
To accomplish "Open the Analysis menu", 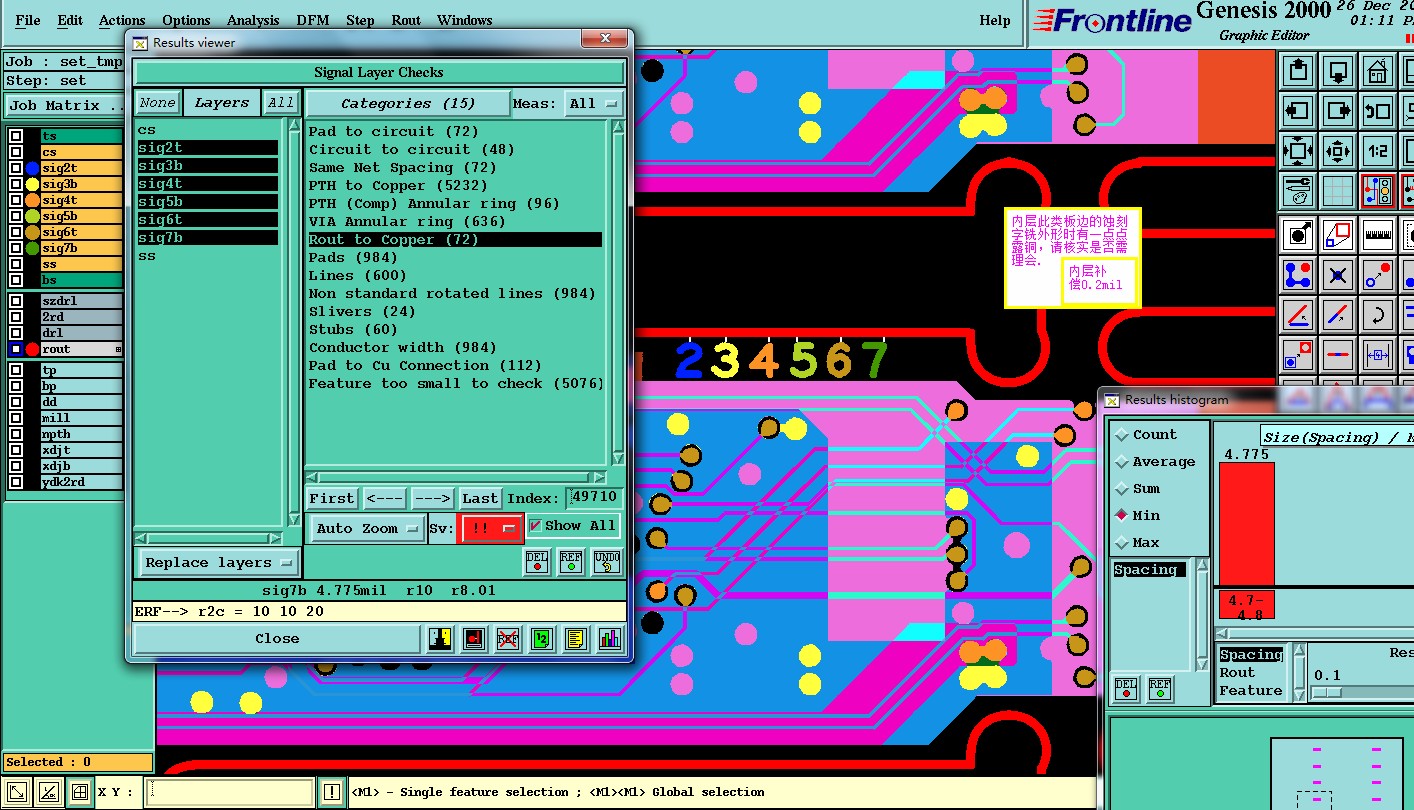I will click(253, 20).
